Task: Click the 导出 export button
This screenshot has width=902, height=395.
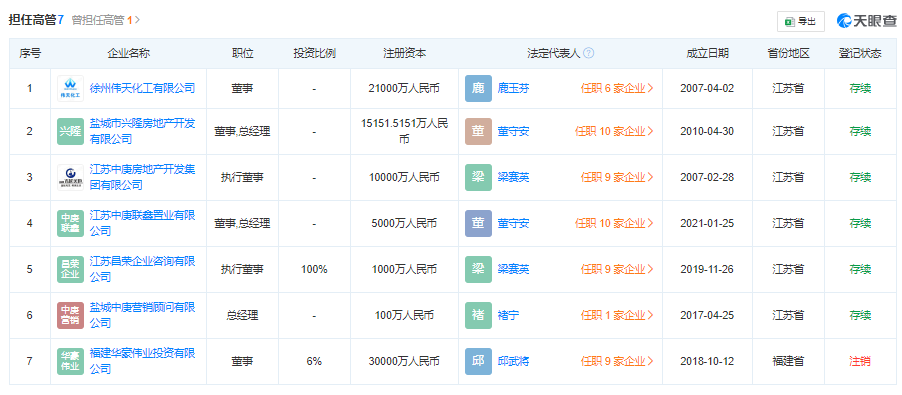Action: click(801, 21)
